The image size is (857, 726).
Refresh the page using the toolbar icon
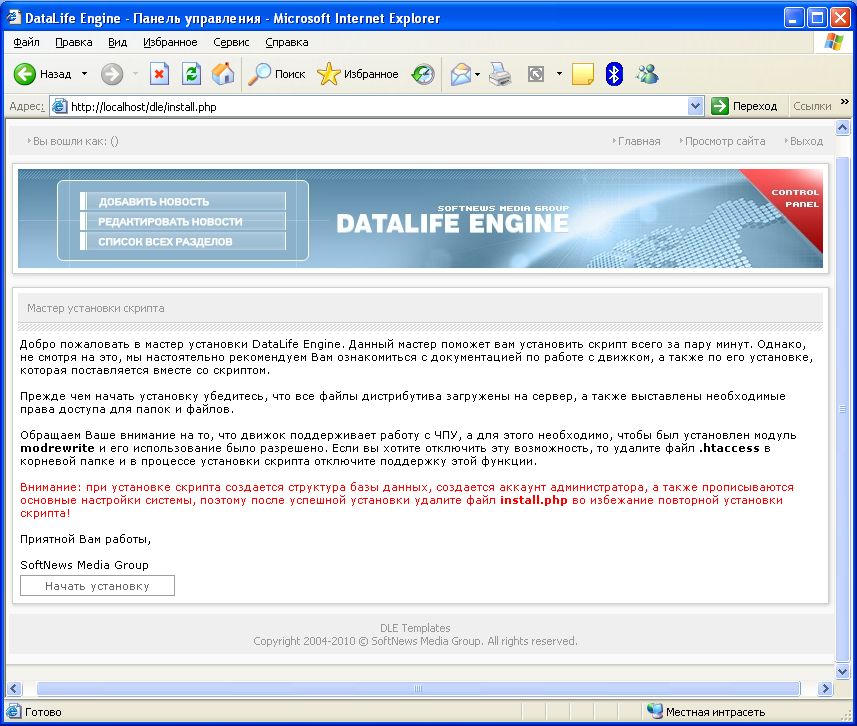click(191, 74)
